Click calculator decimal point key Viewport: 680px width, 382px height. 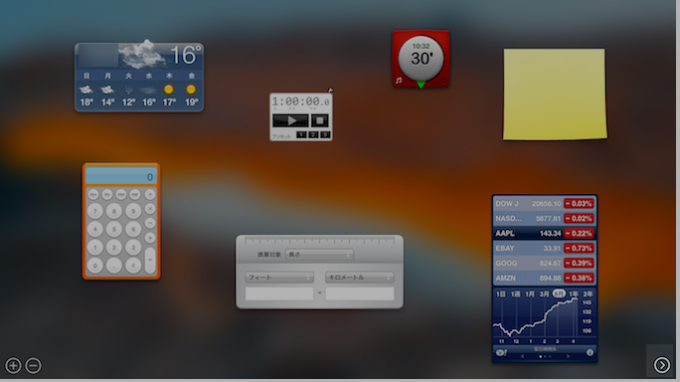pos(114,265)
